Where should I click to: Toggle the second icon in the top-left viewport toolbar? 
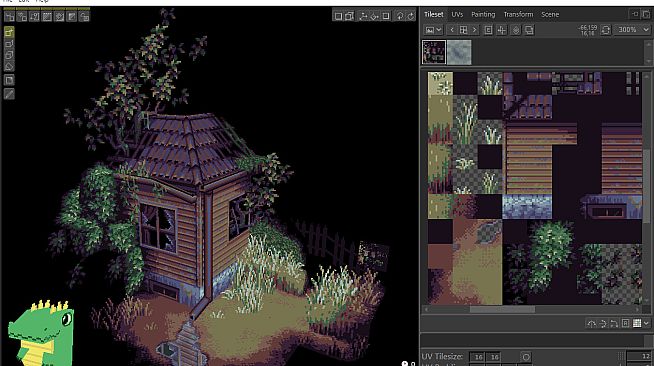[22, 16]
